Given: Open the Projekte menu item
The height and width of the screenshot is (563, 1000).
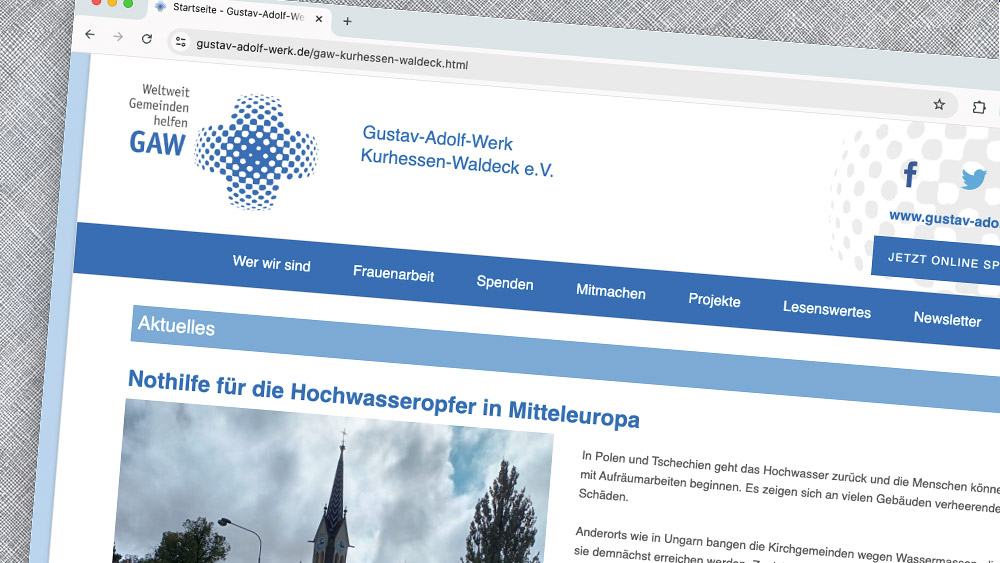Looking at the screenshot, I should coord(714,300).
